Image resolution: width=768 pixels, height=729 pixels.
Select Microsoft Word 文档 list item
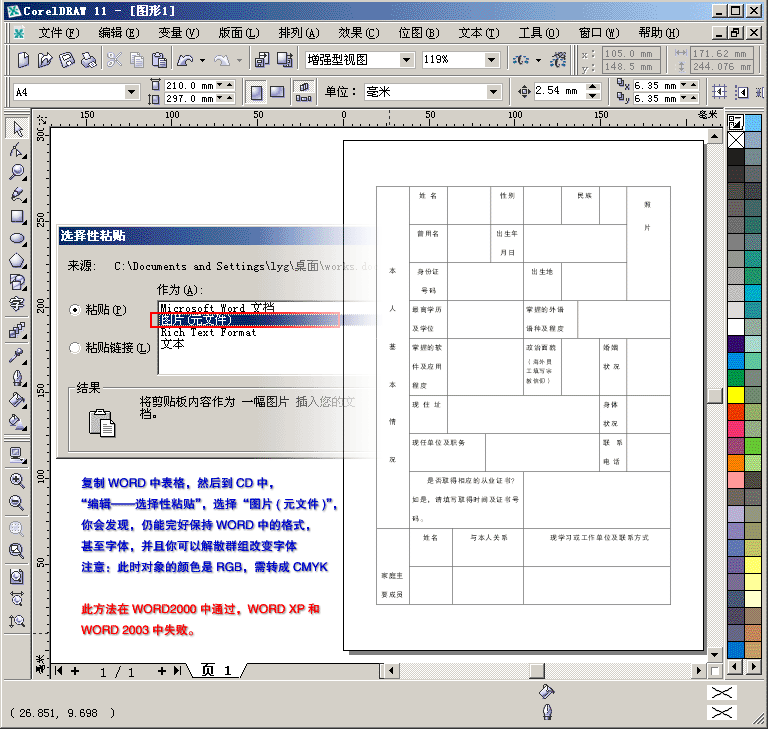(x=217, y=308)
